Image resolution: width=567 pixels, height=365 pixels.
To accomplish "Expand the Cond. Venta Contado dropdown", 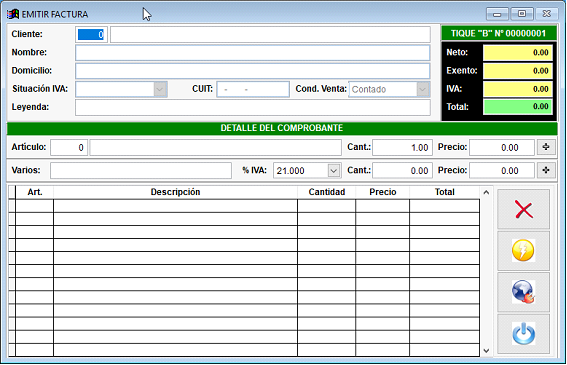I will click(422, 89).
